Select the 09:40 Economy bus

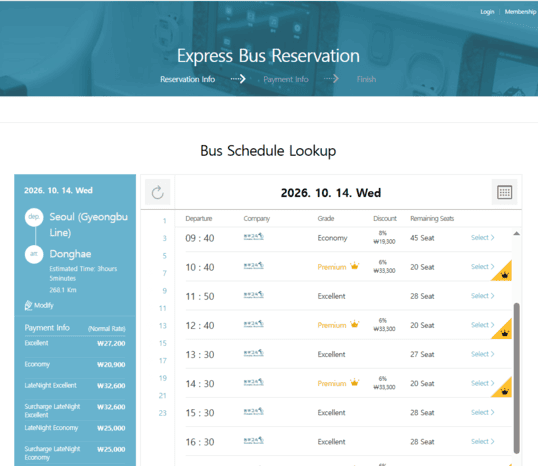482,237
